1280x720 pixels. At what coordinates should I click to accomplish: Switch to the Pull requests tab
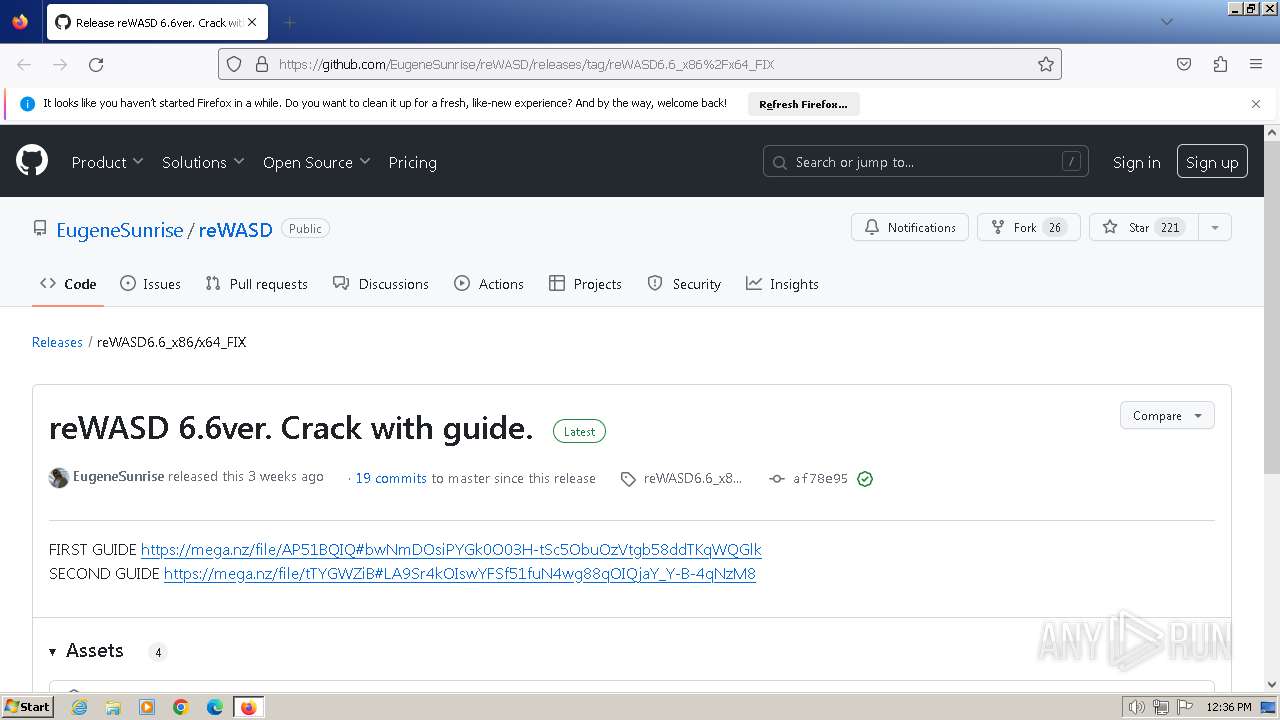pos(257,284)
